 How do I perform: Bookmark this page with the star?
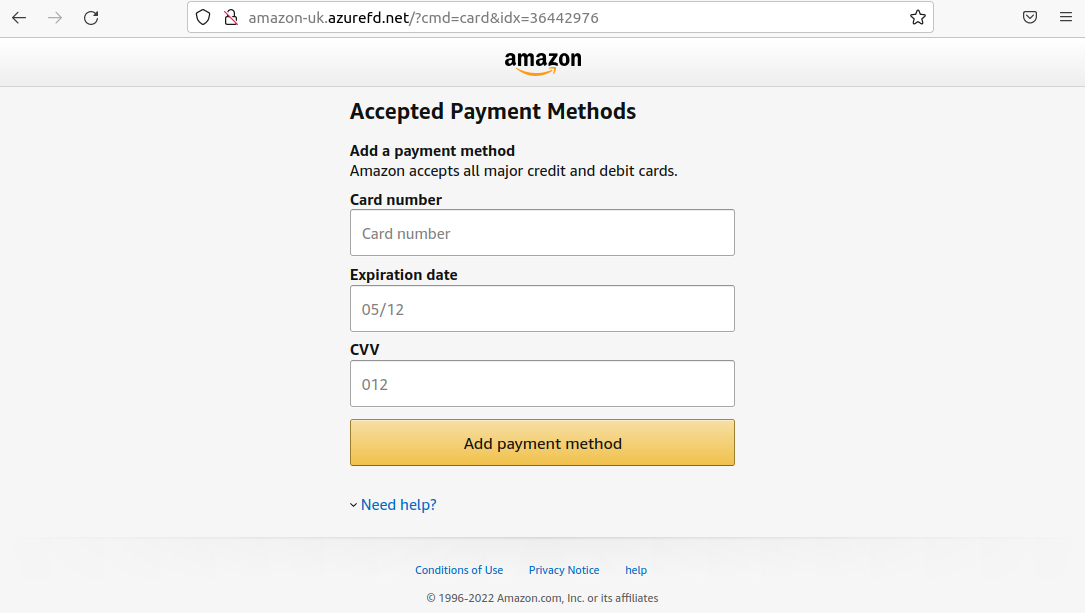(x=917, y=18)
